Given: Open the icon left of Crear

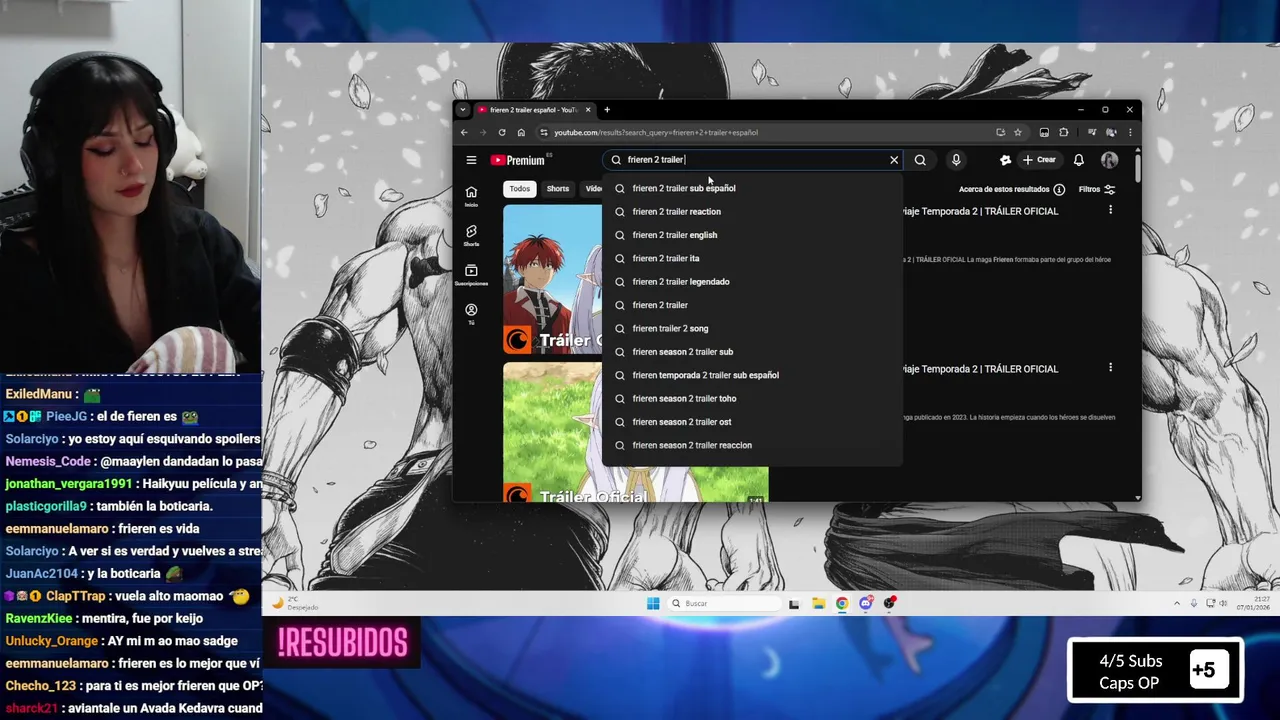Looking at the screenshot, I should tap(1006, 160).
